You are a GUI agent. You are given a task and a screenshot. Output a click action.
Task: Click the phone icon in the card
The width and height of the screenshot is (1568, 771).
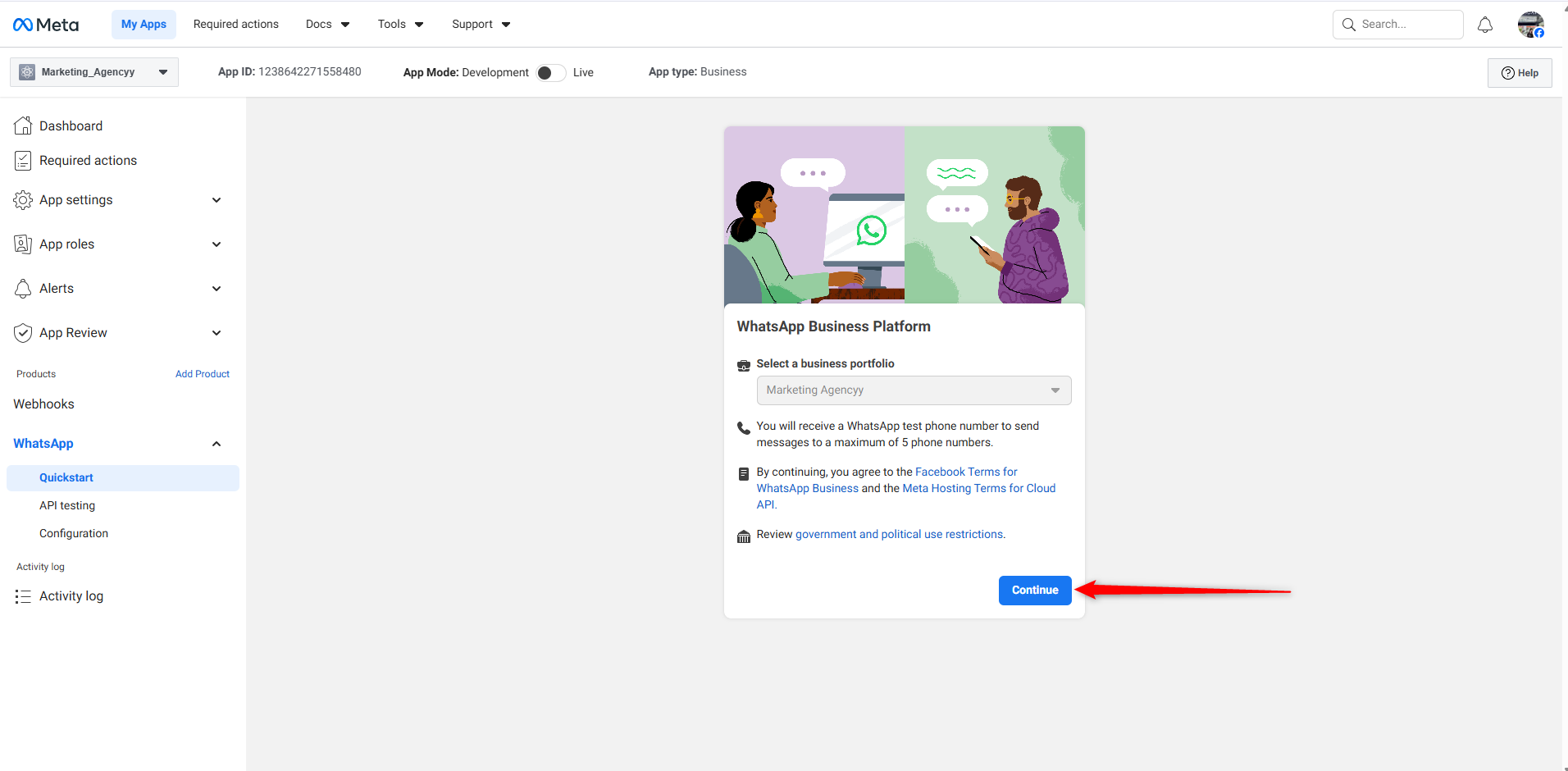[744, 427]
